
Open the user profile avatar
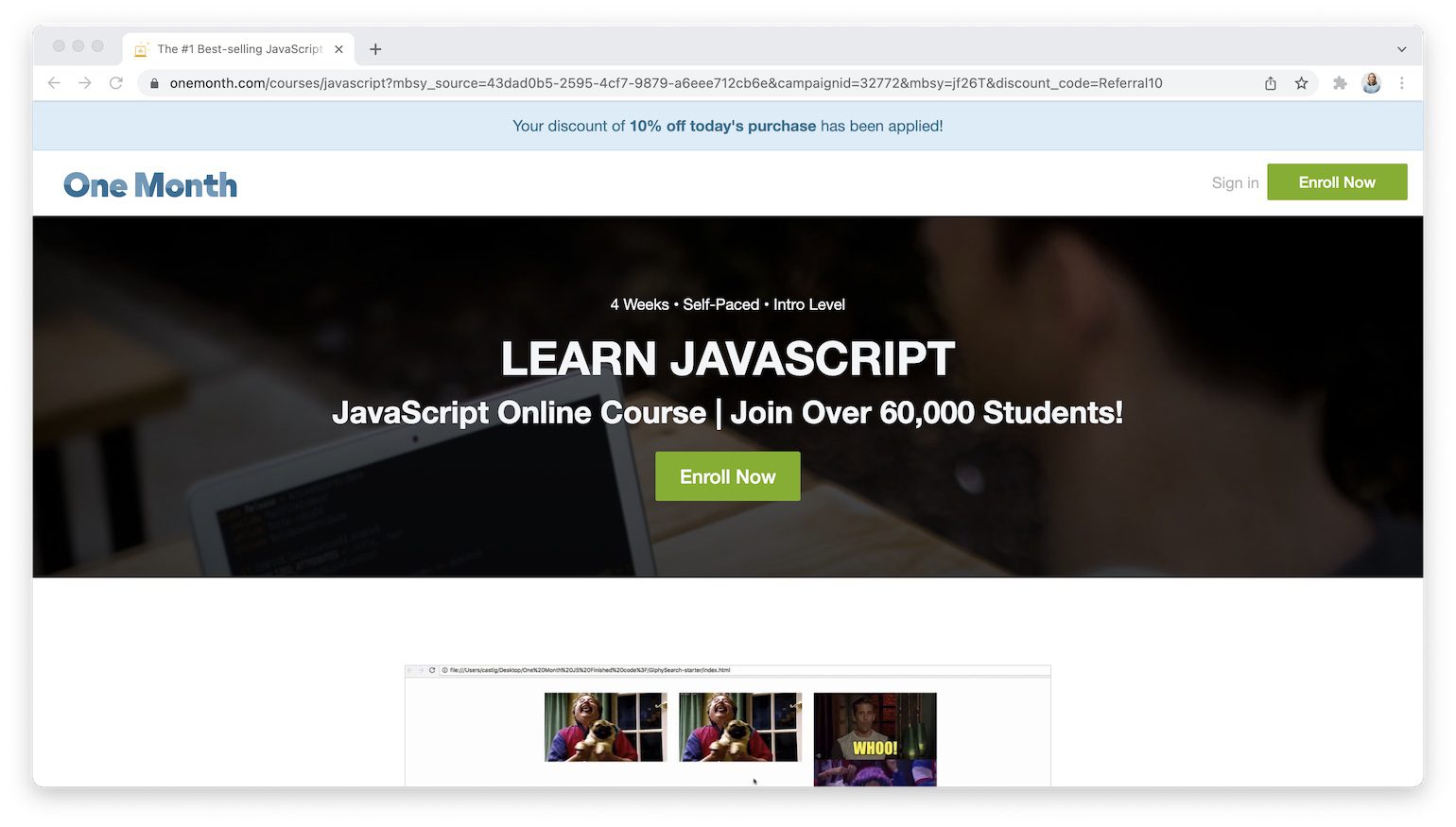(1371, 83)
